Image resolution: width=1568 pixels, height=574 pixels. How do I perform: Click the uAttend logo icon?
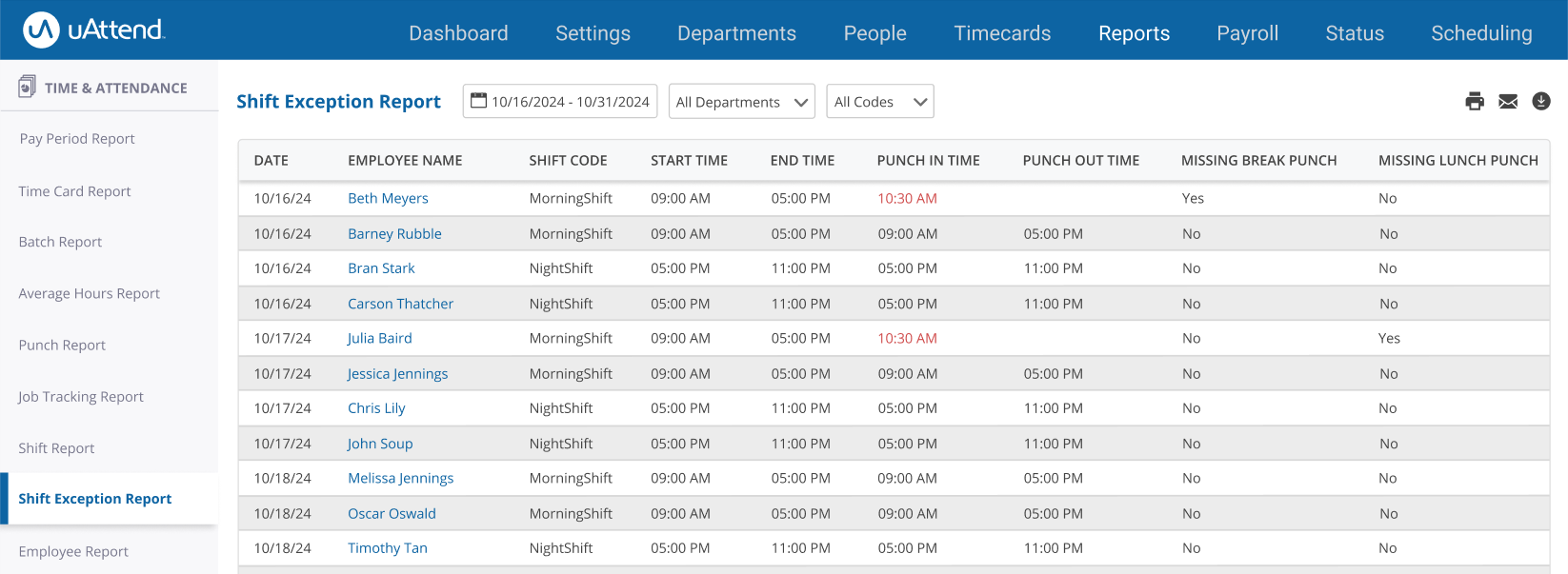click(x=41, y=30)
